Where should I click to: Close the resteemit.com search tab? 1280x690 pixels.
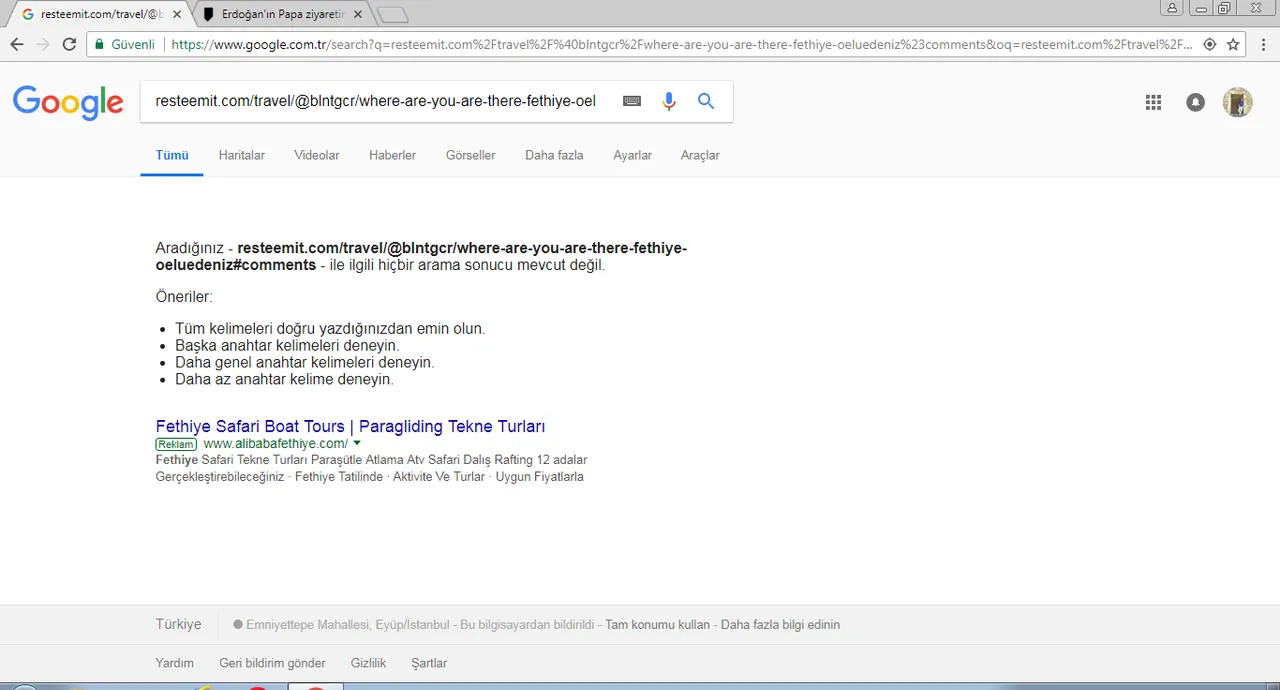click(x=177, y=15)
